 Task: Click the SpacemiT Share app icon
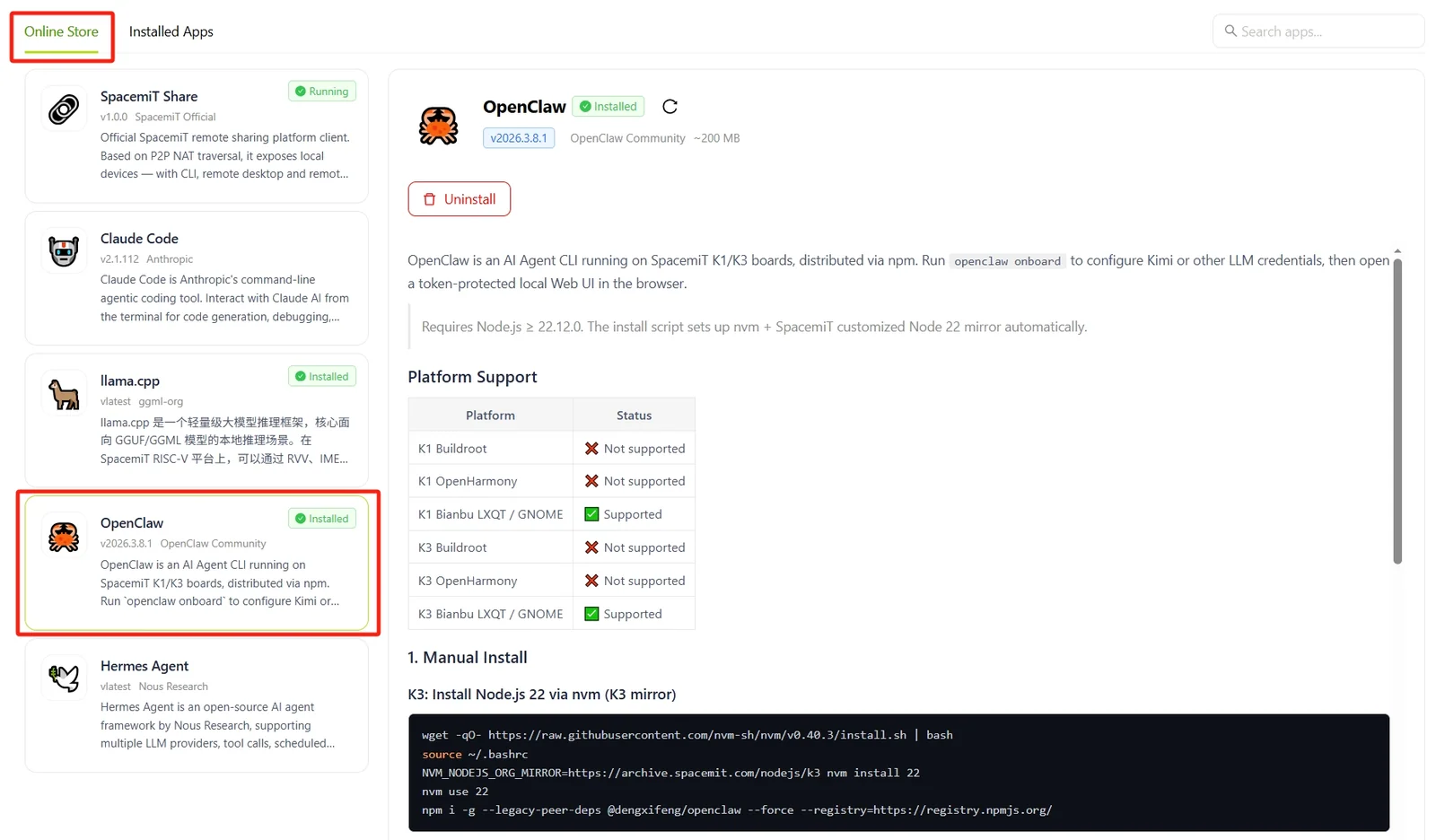click(64, 109)
